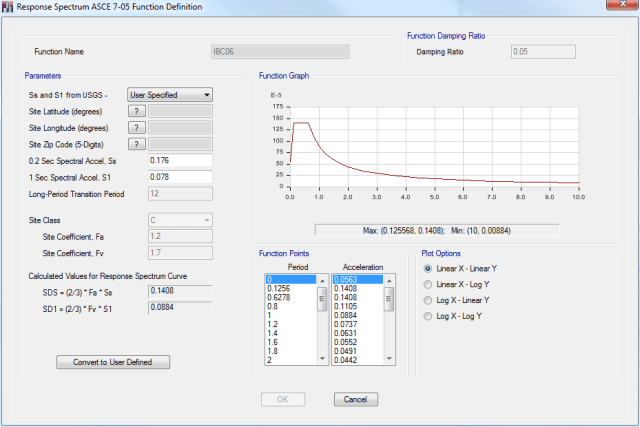640x427 pixels.
Task: Click the help button for Site Zip Code
Action: point(137,145)
